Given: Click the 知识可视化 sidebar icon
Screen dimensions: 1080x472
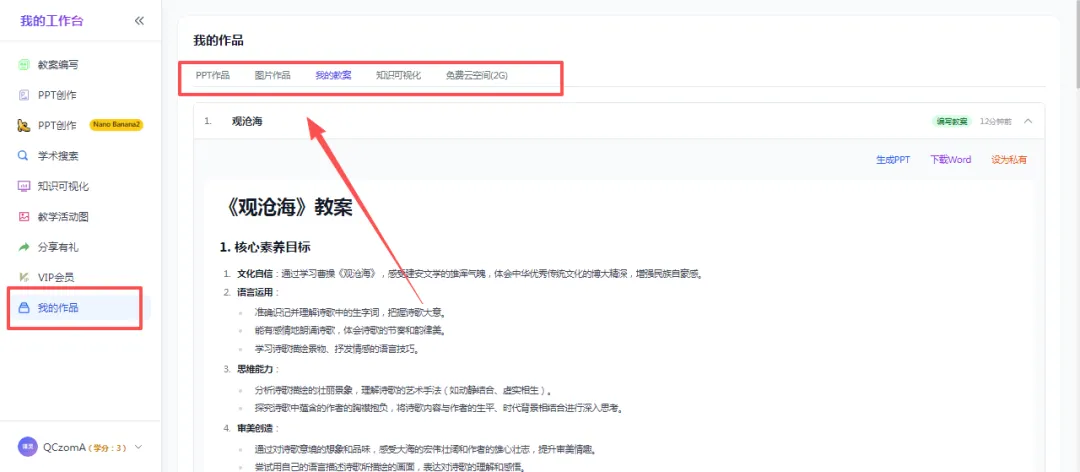Looking at the screenshot, I should pos(24,186).
